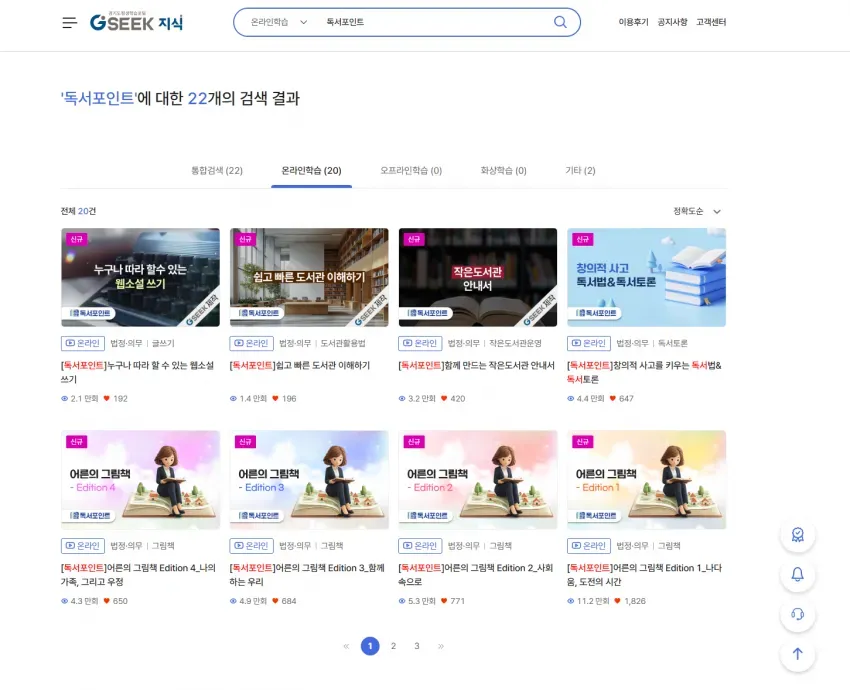Screen dimensions: 850x690
Task: Expand the 온라인학습 search category dropdown
Action: pyautogui.click(x=279, y=22)
